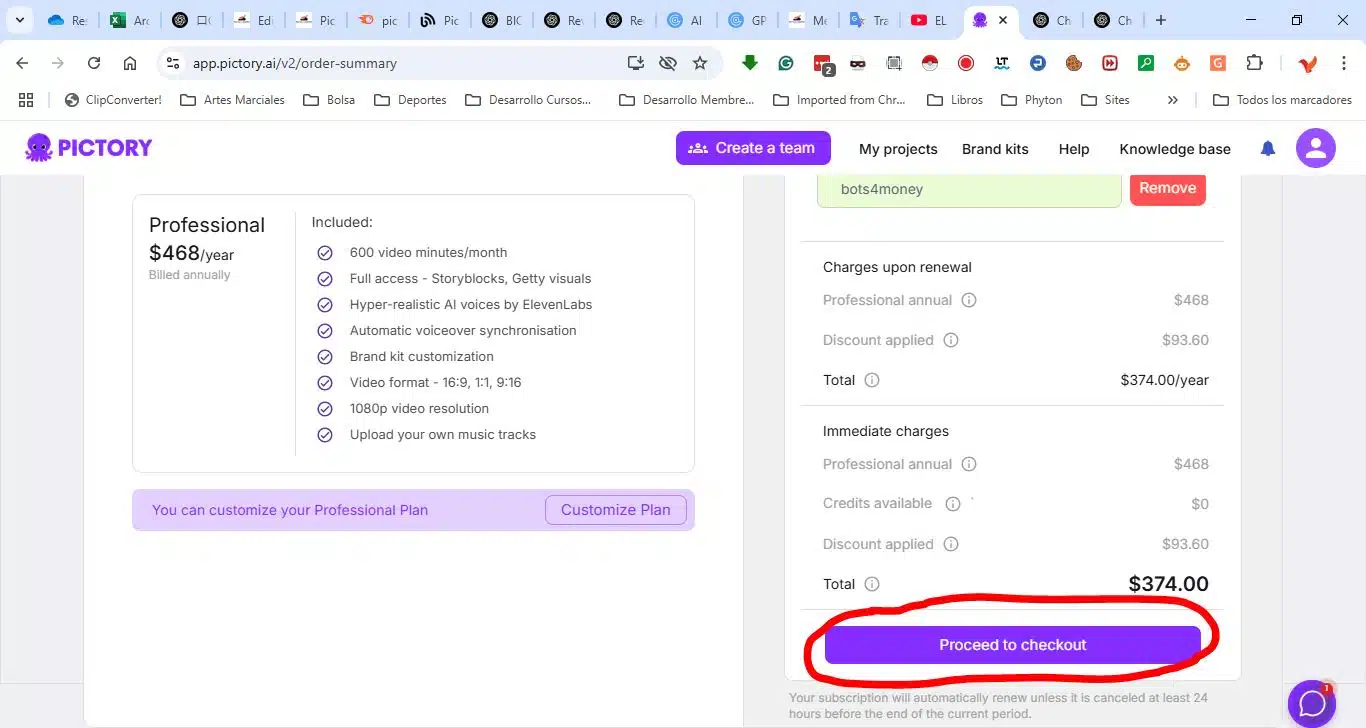Viewport: 1366px width, 728px height.
Task: Open My projects in the navigation
Action: [x=898, y=149]
